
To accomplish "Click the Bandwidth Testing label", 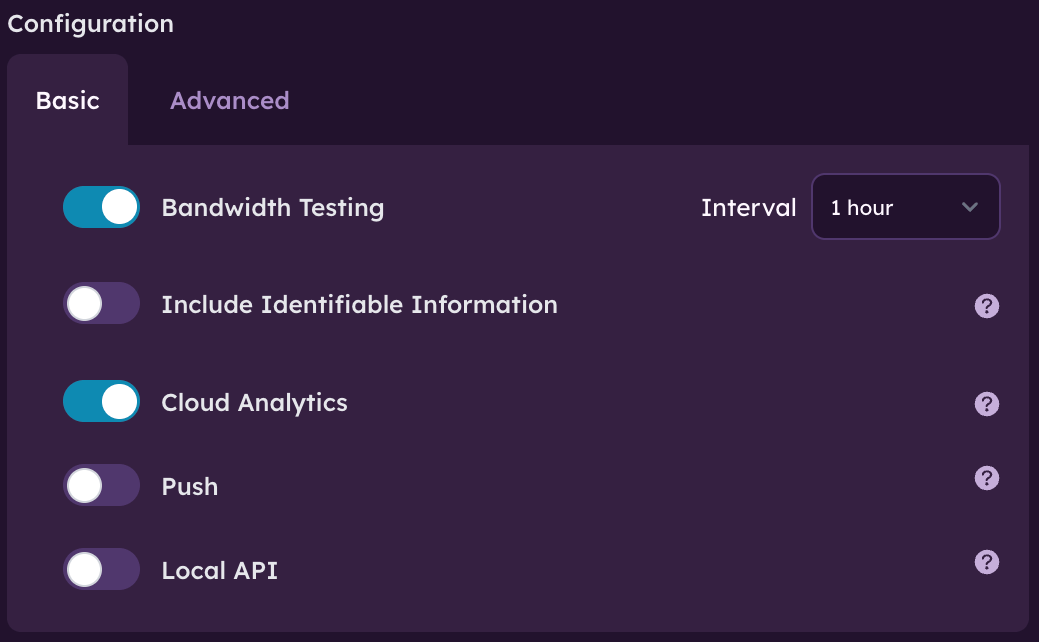I will [x=273, y=208].
